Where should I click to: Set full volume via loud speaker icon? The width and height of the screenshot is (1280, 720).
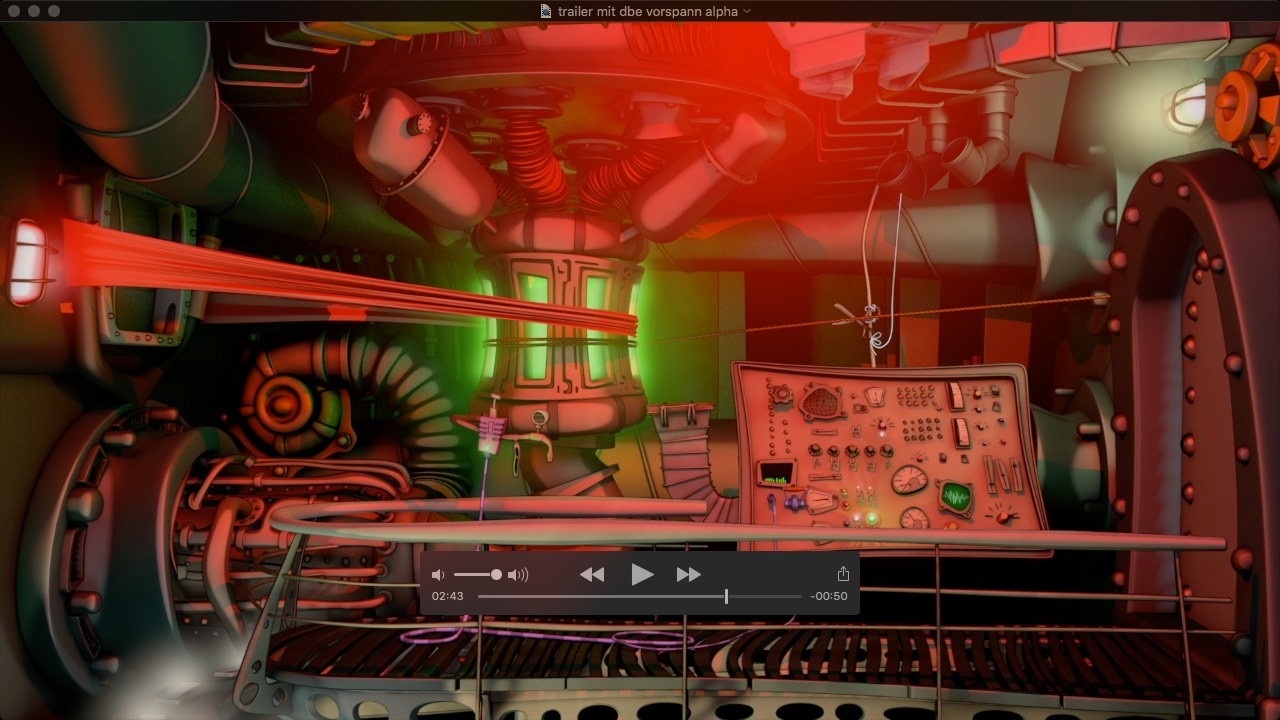pos(518,575)
